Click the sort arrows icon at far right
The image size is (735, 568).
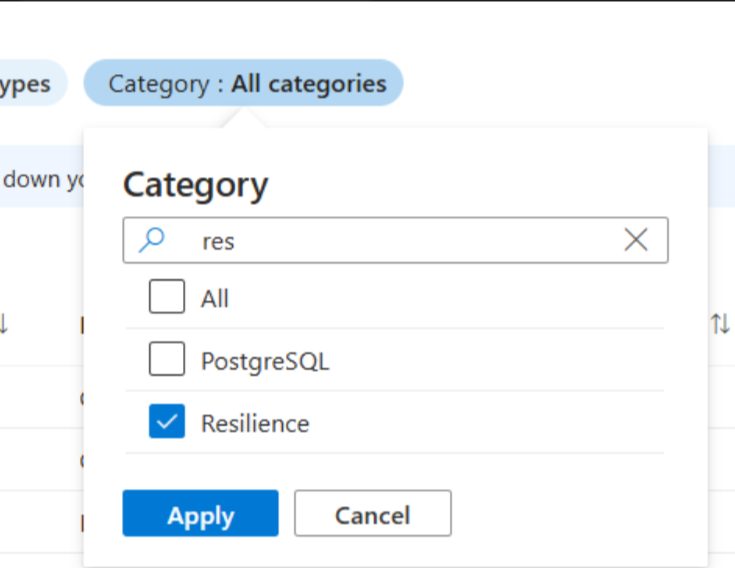(x=720, y=324)
